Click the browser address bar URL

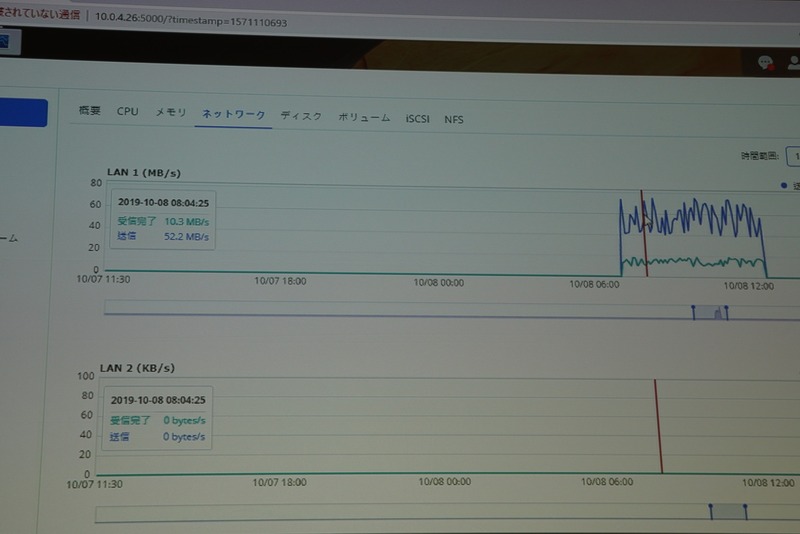click(191, 20)
